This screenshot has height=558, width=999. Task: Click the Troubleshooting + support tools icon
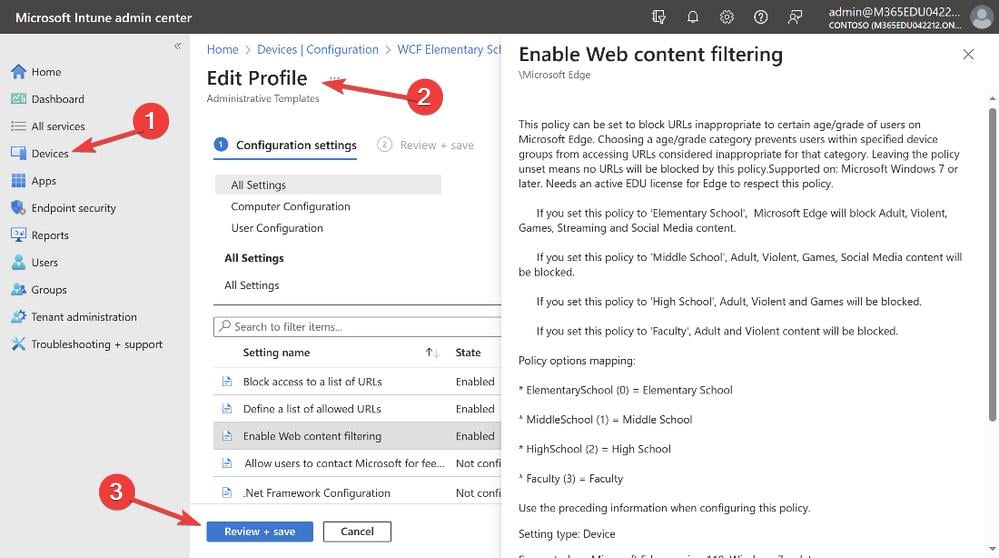click(x=18, y=344)
